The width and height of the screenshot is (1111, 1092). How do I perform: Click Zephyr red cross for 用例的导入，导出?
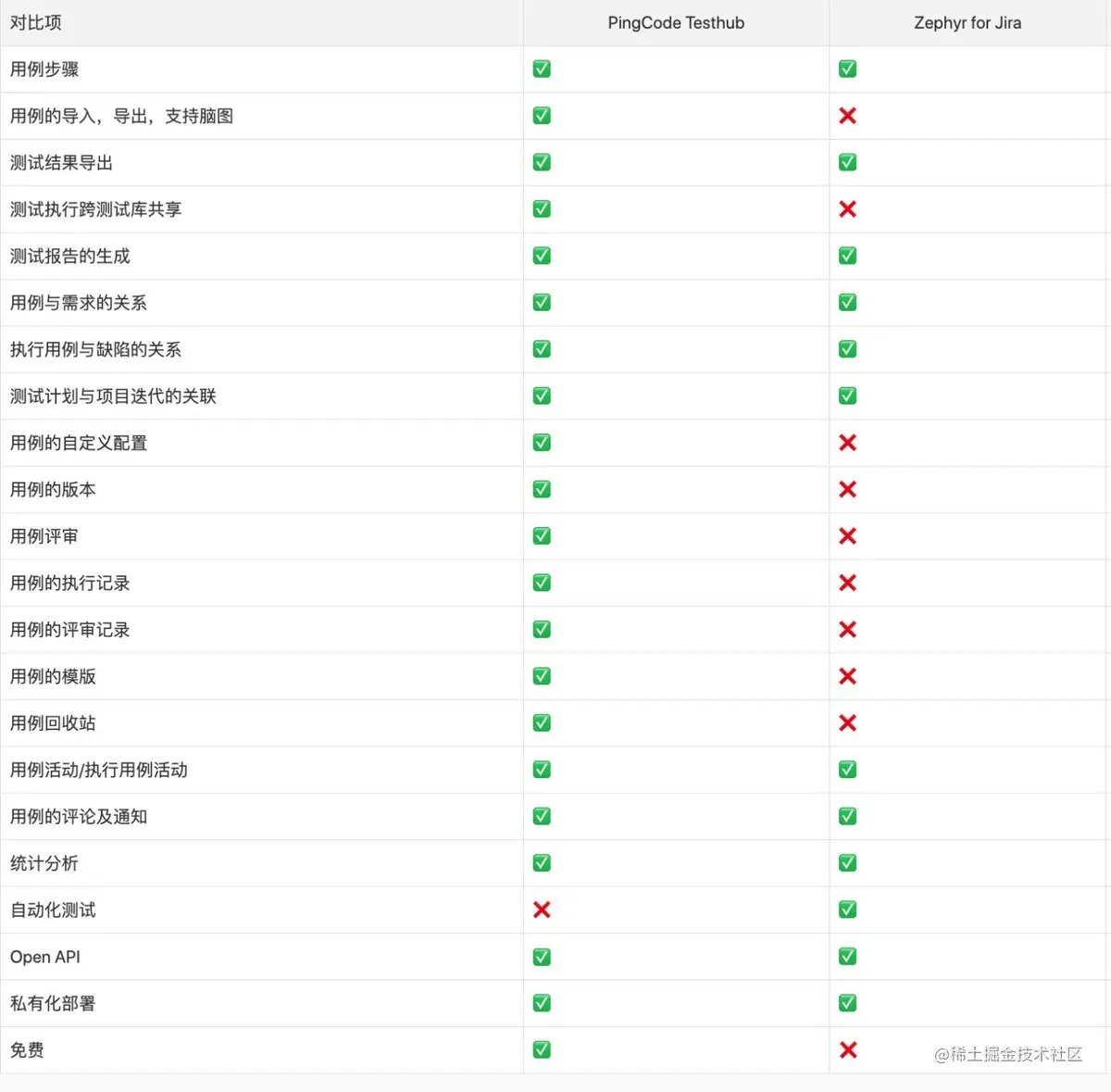[x=847, y=116]
